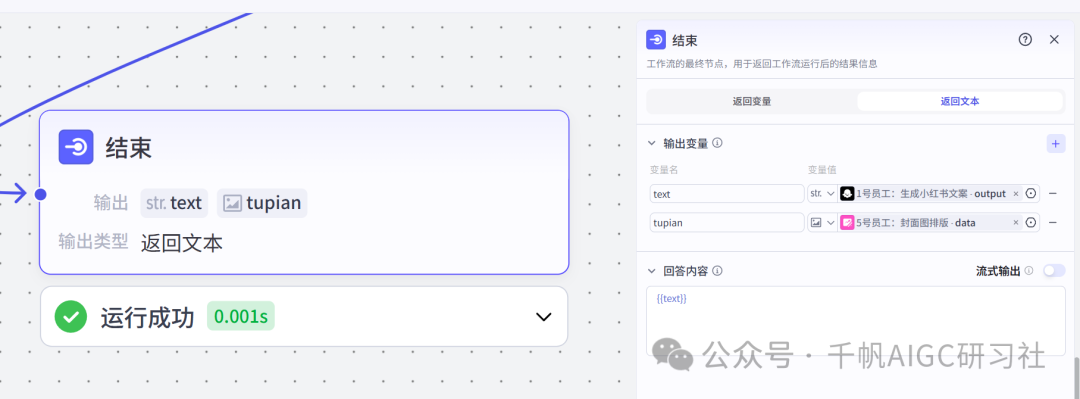Select the tupian output tag on node
Viewport: 1080px width, 399px height.
pos(262,203)
